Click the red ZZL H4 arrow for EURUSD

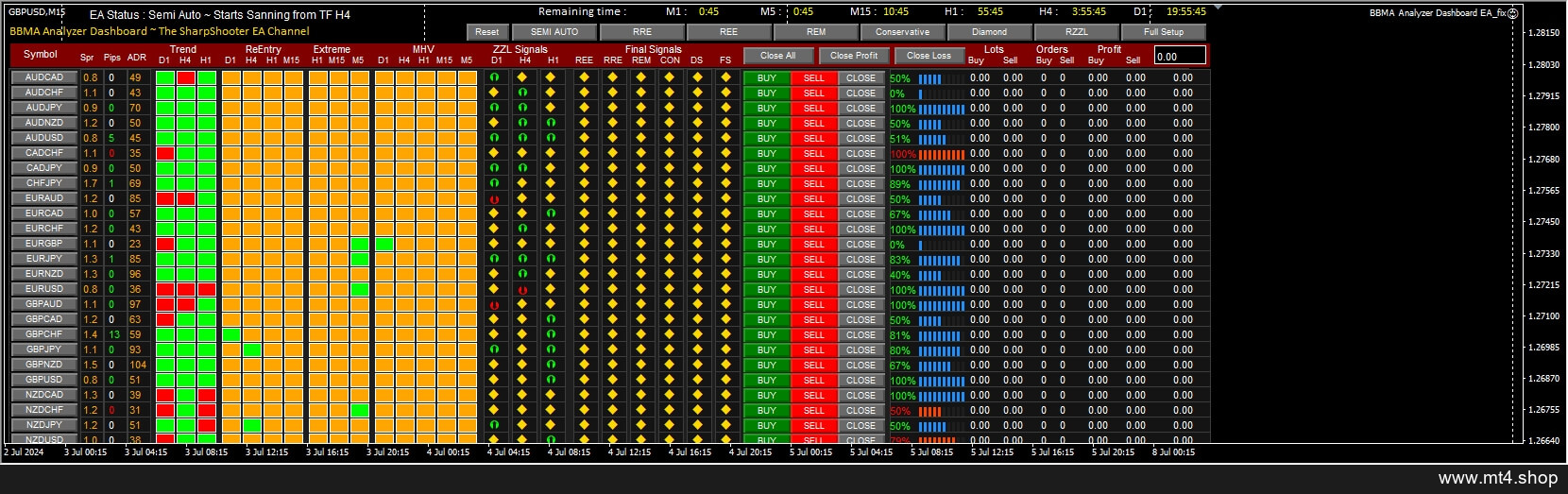click(522, 289)
